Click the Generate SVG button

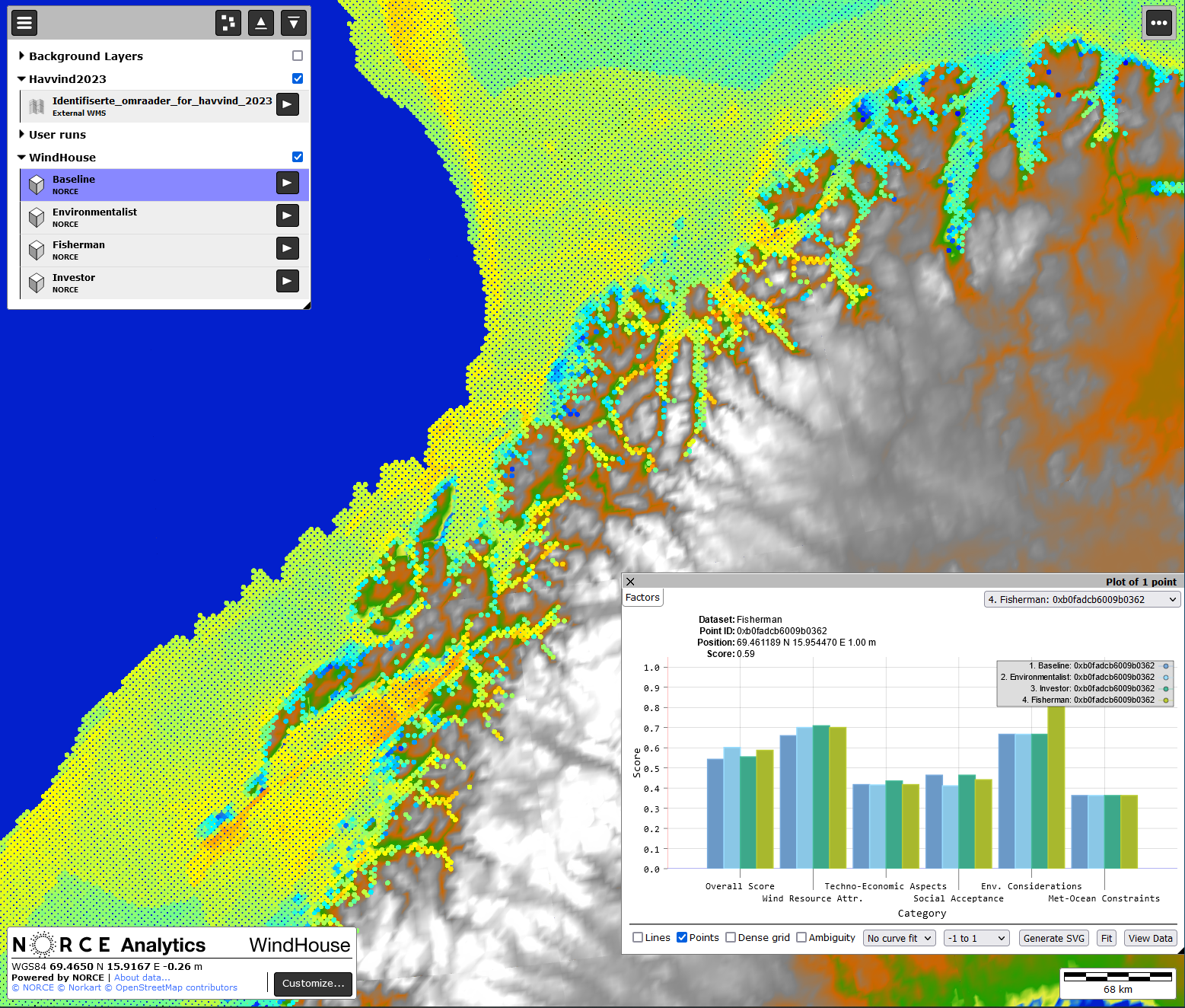click(x=1053, y=938)
